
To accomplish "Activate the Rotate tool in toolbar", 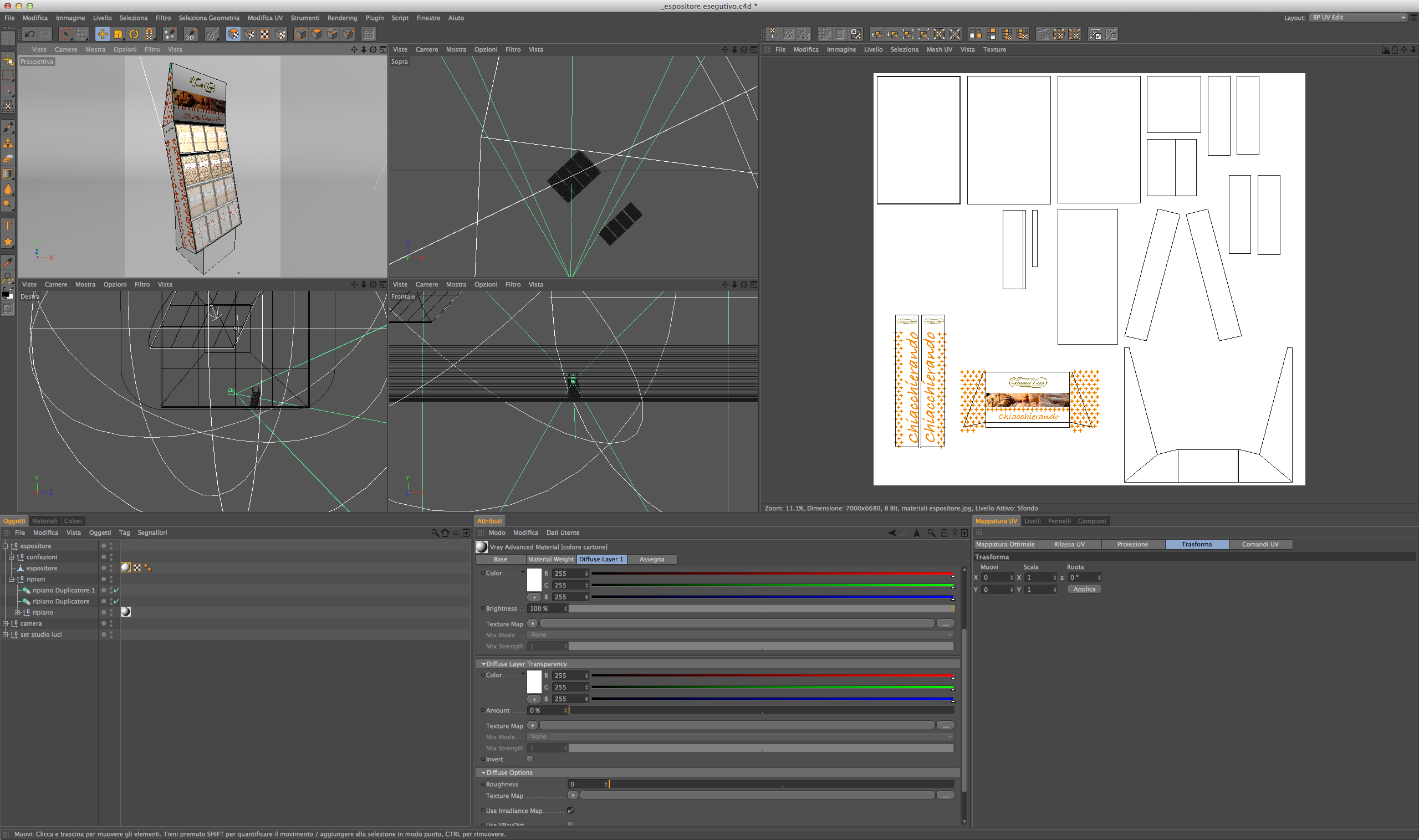I will 134,34.
